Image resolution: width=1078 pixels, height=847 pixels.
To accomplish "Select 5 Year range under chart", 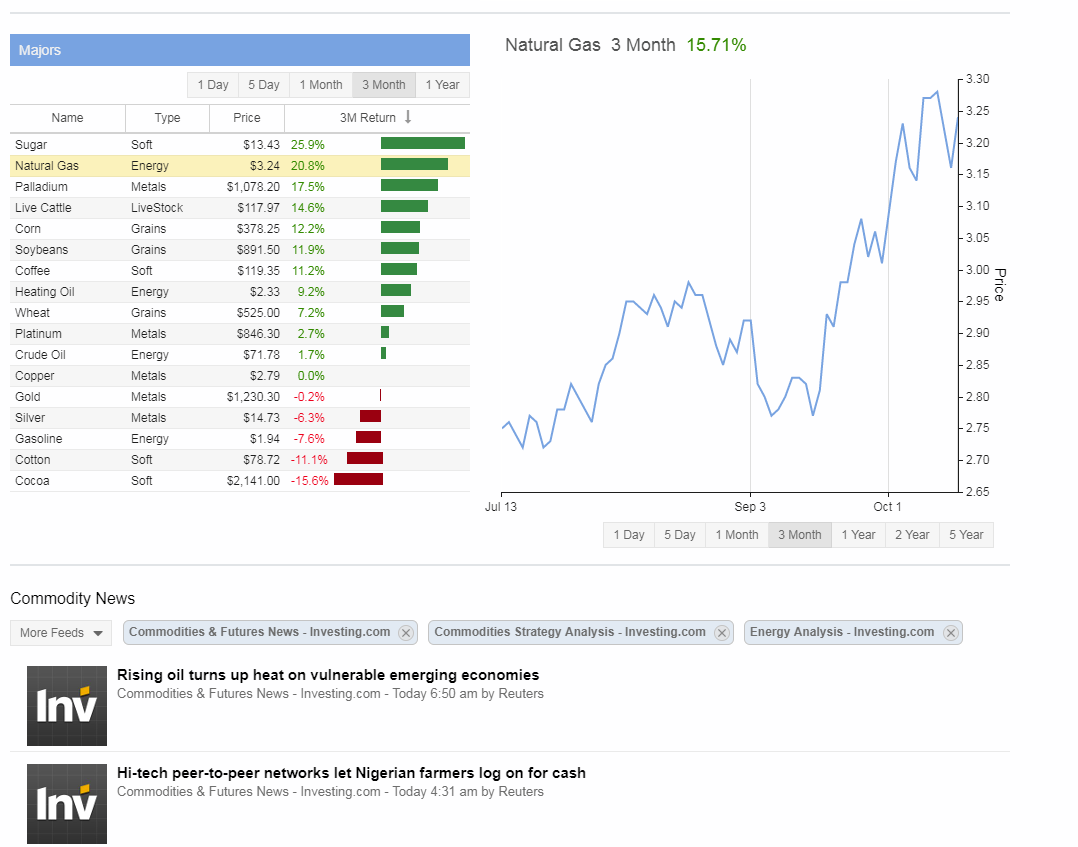I will (x=966, y=535).
